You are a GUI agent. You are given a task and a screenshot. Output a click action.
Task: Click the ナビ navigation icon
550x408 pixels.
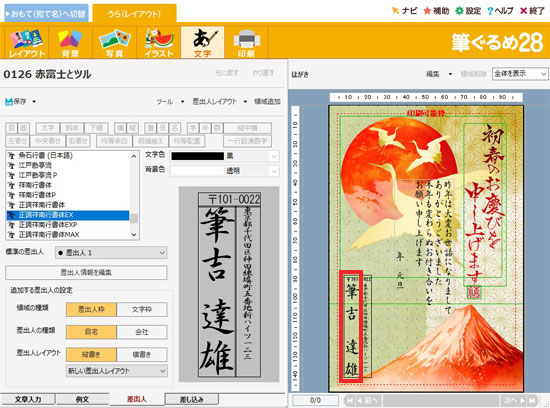pyautogui.click(x=404, y=11)
